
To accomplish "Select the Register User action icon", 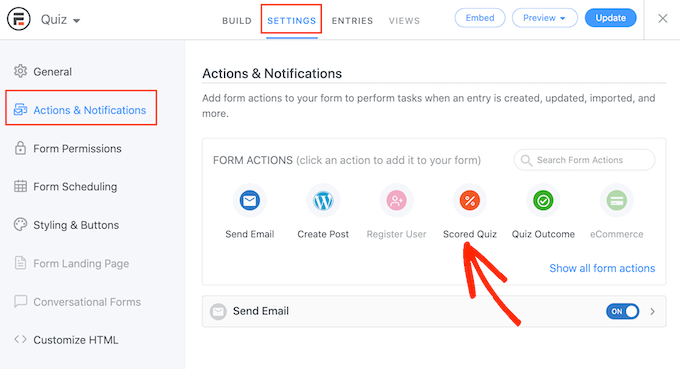I will click(396, 201).
